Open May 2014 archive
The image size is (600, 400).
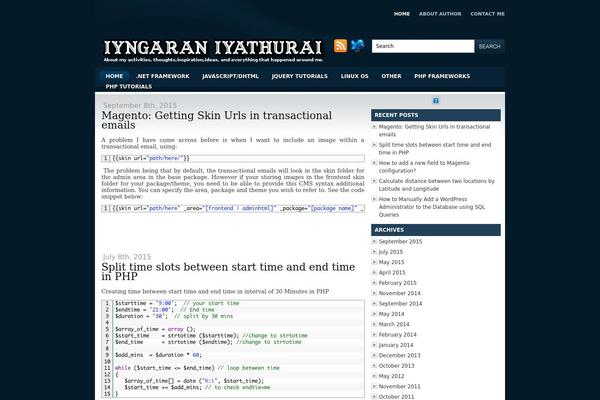pos(391,314)
